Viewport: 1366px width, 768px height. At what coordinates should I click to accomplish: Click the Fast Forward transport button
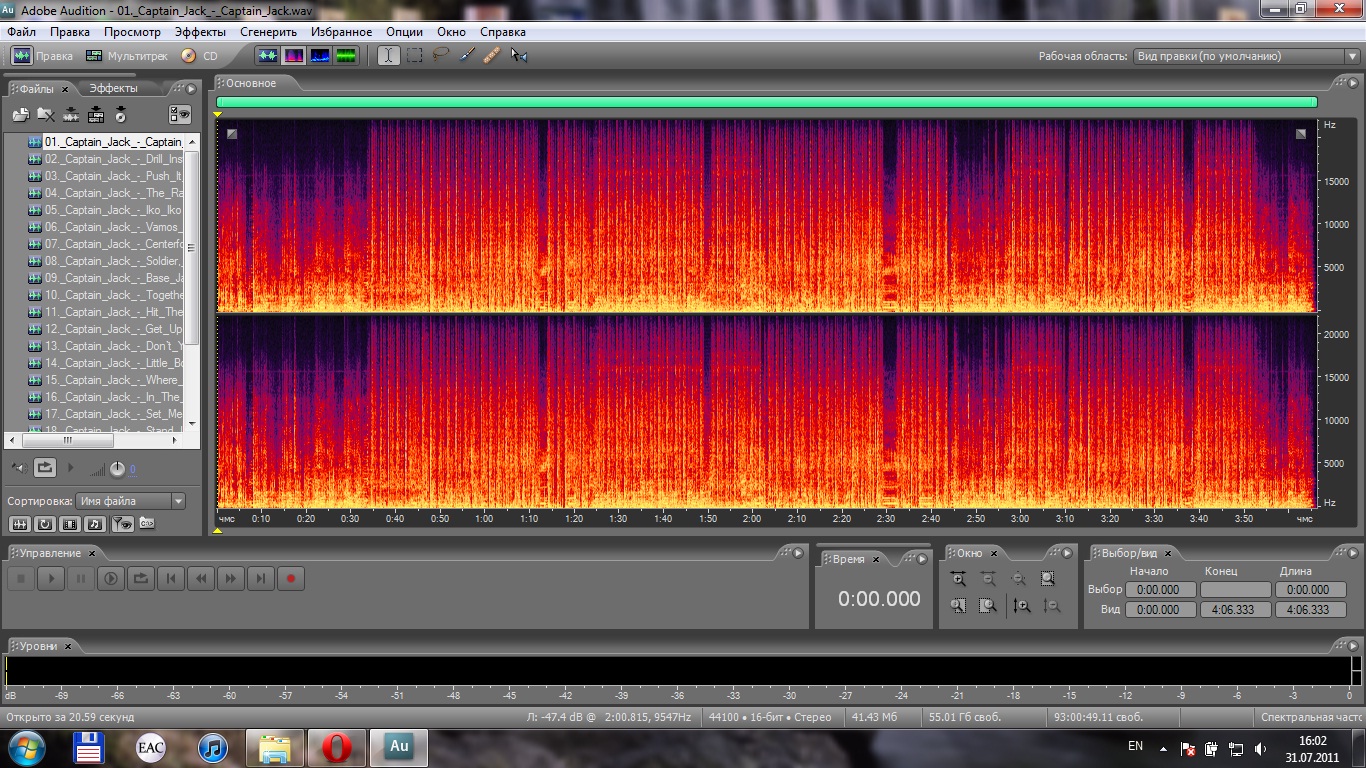pos(231,578)
